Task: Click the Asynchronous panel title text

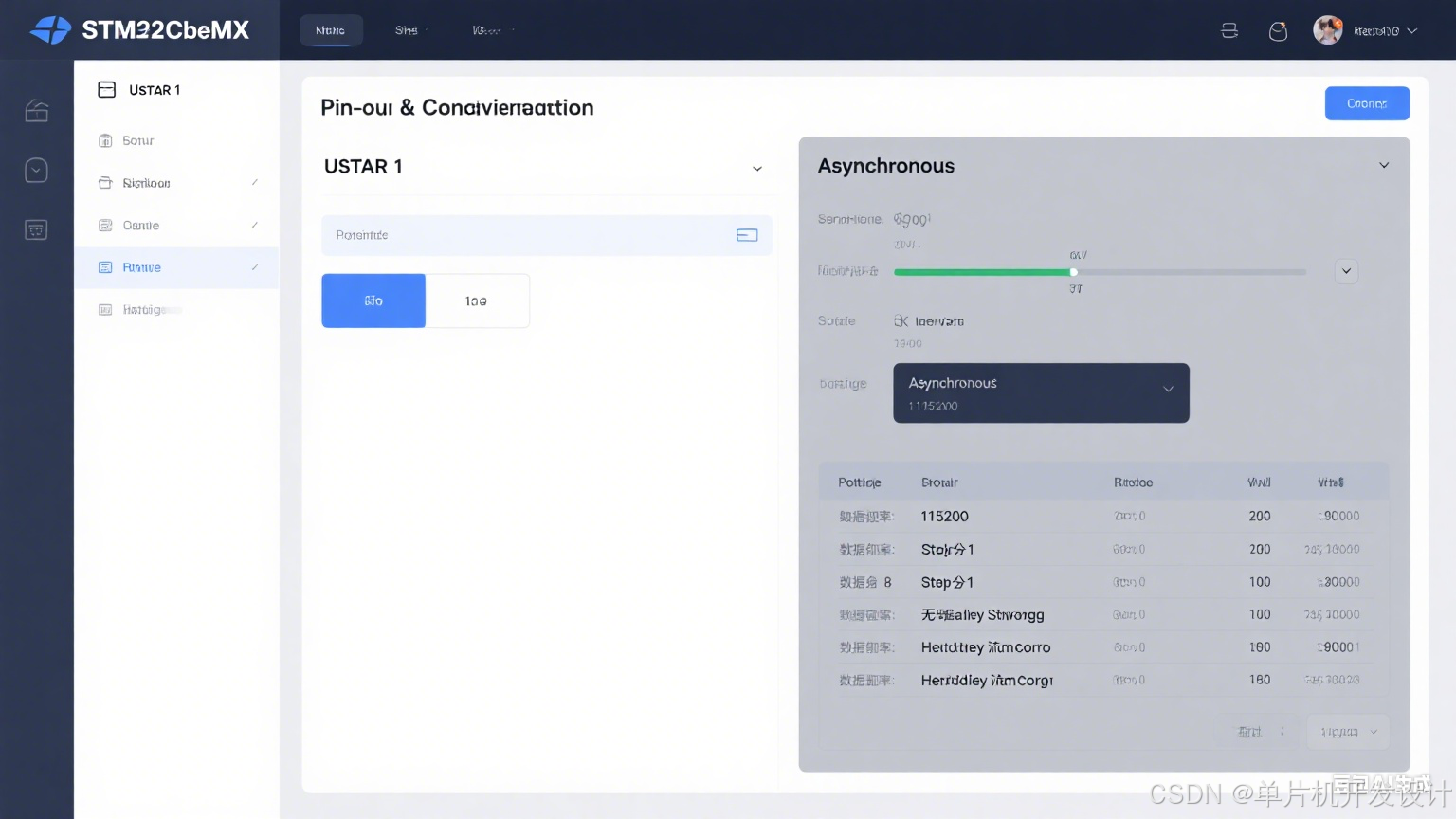Action: tap(886, 166)
